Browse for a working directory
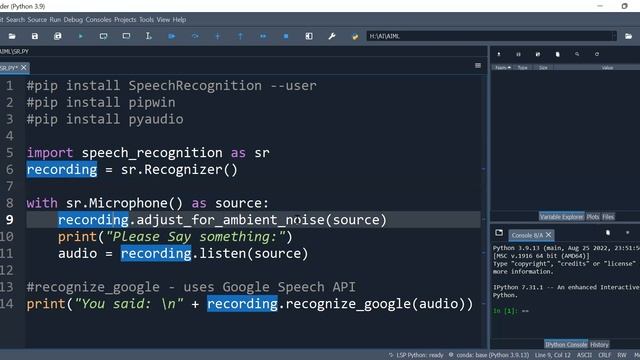The height and width of the screenshot is (360, 640). click(629, 36)
